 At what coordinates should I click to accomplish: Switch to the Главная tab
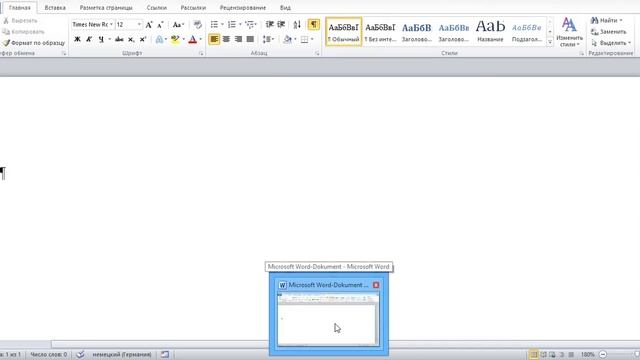[20, 8]
